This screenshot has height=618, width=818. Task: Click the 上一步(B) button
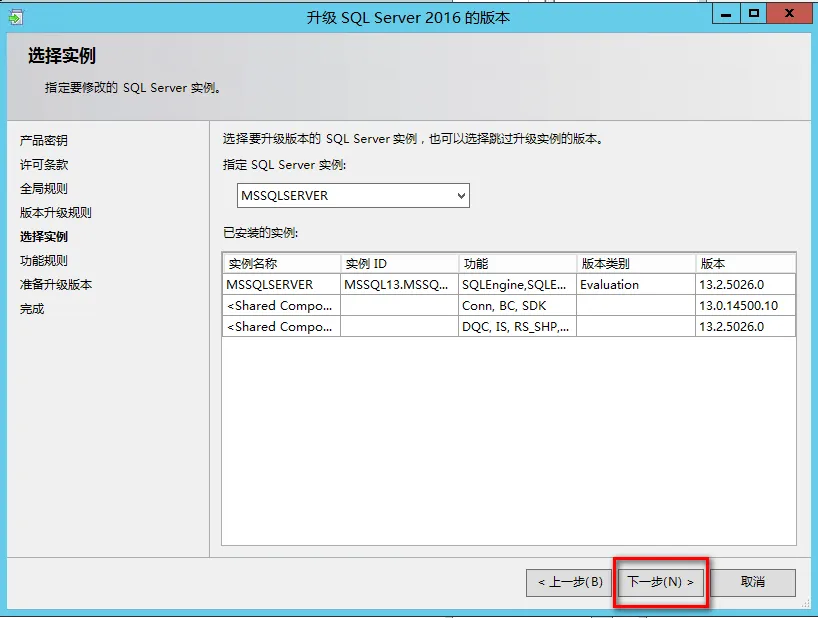tap(570, 582)
